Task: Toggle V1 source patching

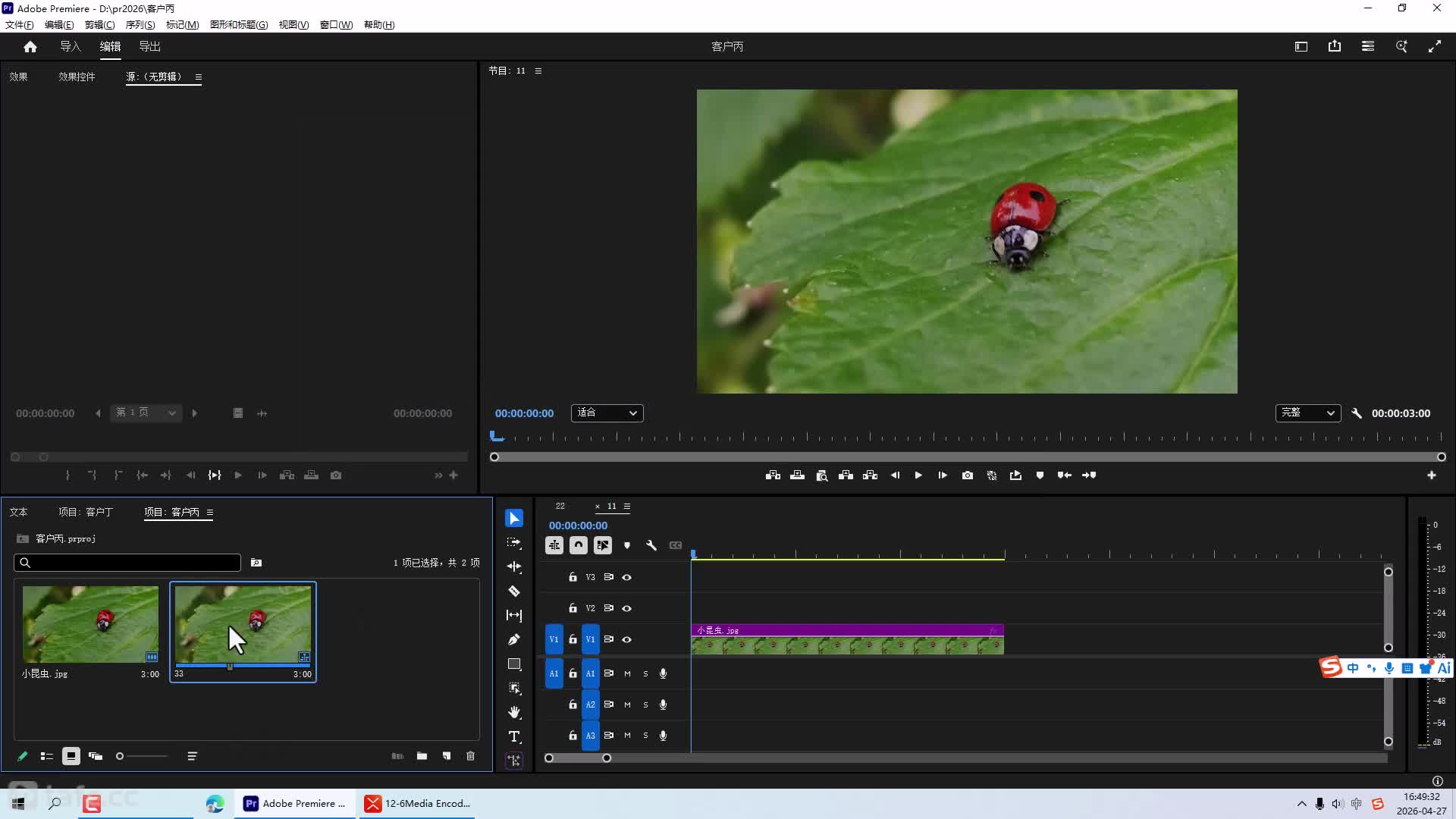Action: pyautogui.click(x=554, y=640)
